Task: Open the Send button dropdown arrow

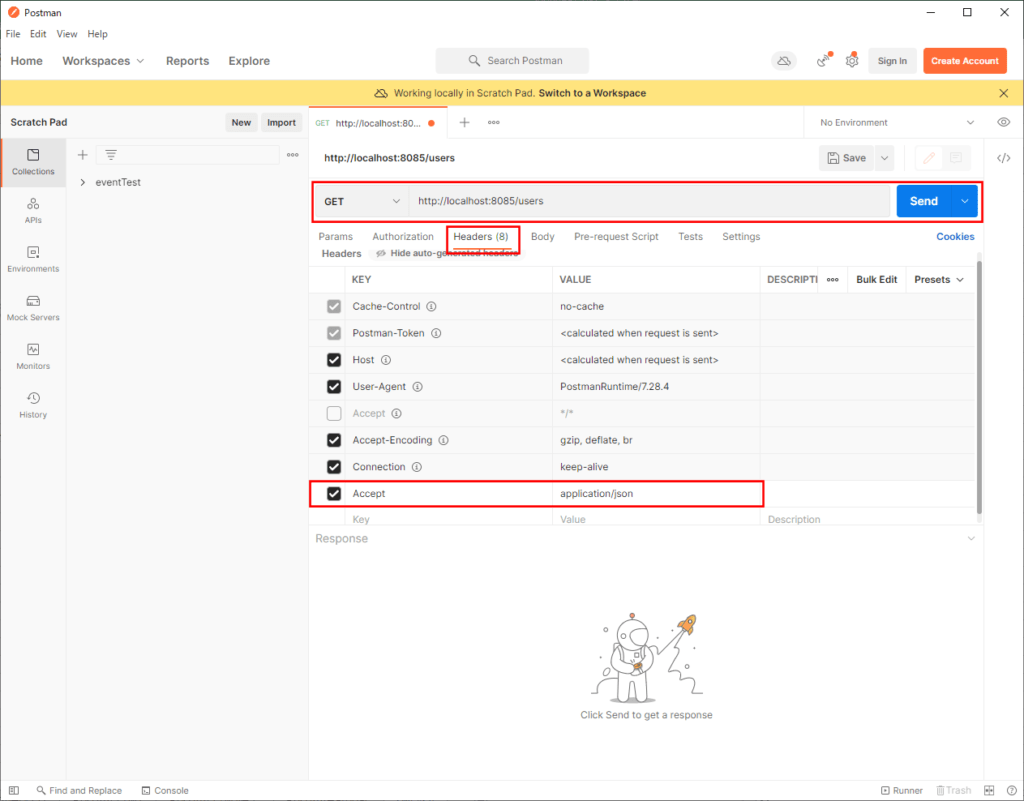Action: [x=965, y=201]
